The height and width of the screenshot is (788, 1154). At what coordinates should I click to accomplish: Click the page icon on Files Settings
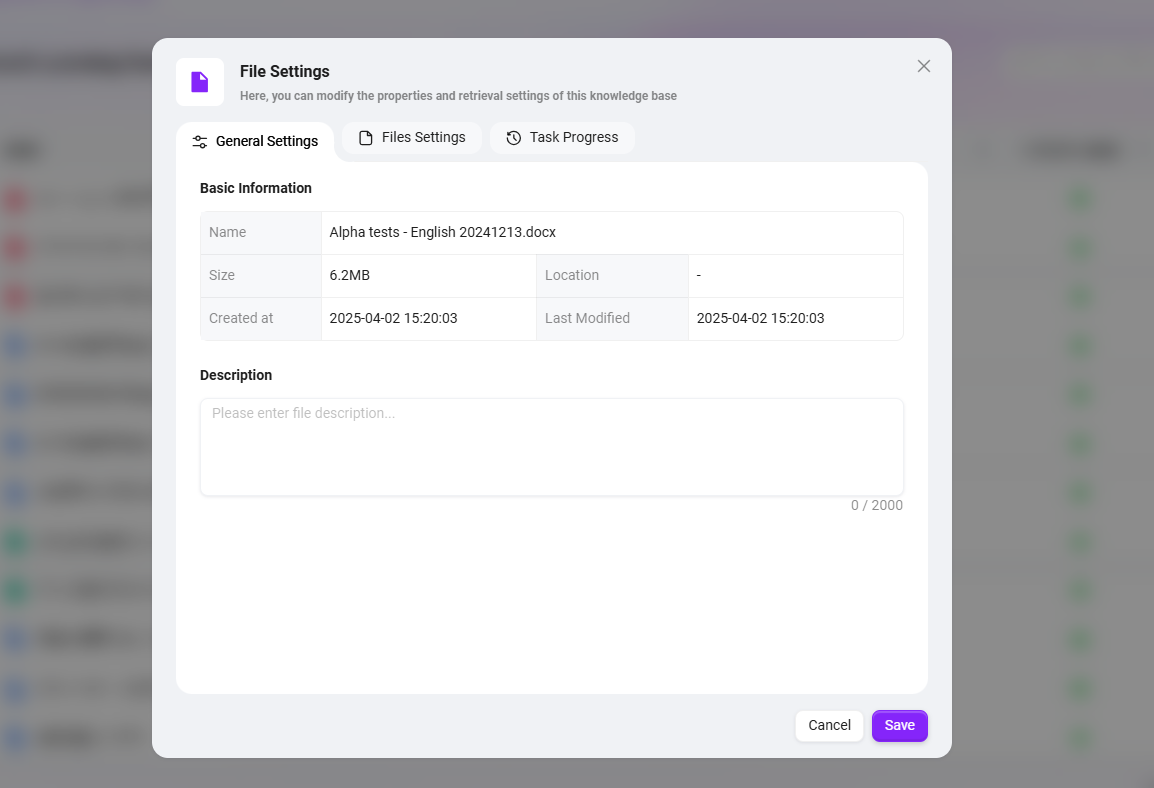(366, 138)
